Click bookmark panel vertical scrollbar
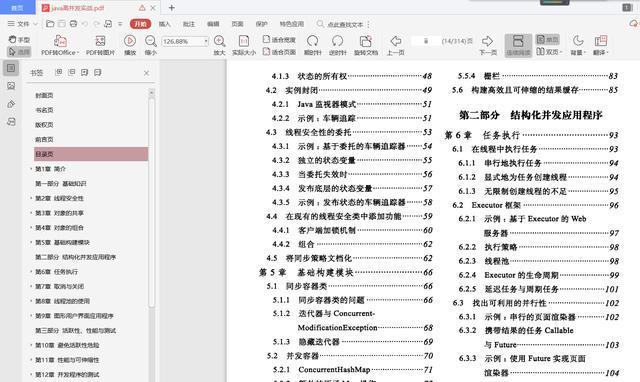Image resolution: width=640 pixels, height=382 pixels. click(x=151, y=202)
